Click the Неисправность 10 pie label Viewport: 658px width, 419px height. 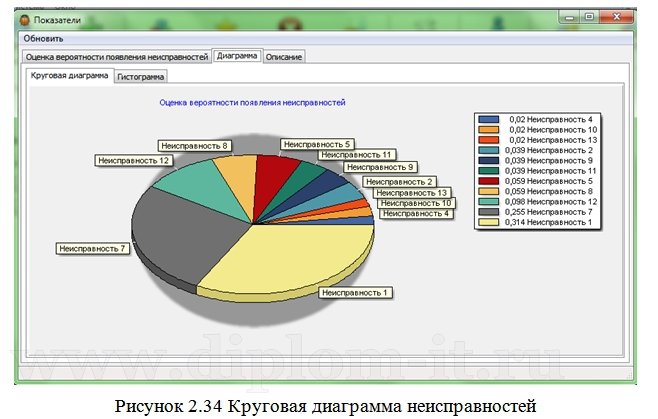point(416,203)
